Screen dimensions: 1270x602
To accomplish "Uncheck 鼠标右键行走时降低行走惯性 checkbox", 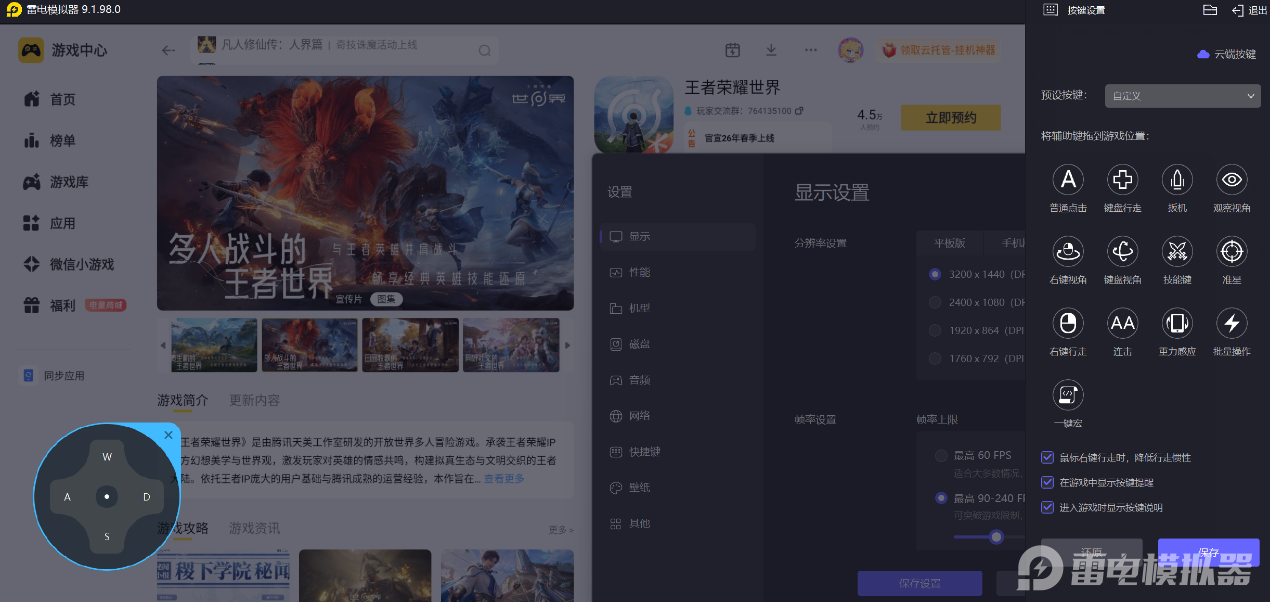I will 1048,458.
